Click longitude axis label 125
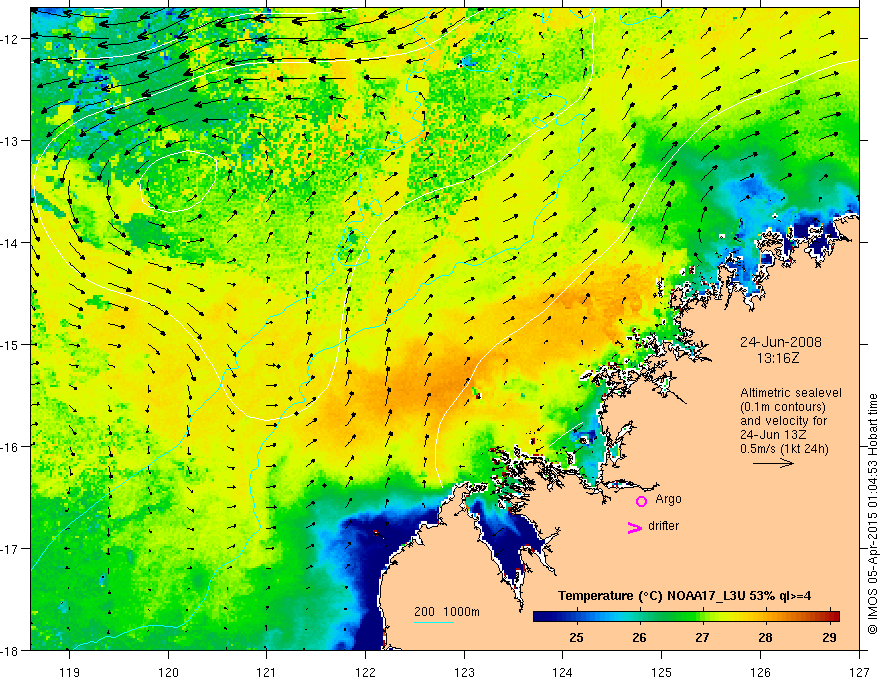Screen dimensions: 880x680 coord(662,672)
